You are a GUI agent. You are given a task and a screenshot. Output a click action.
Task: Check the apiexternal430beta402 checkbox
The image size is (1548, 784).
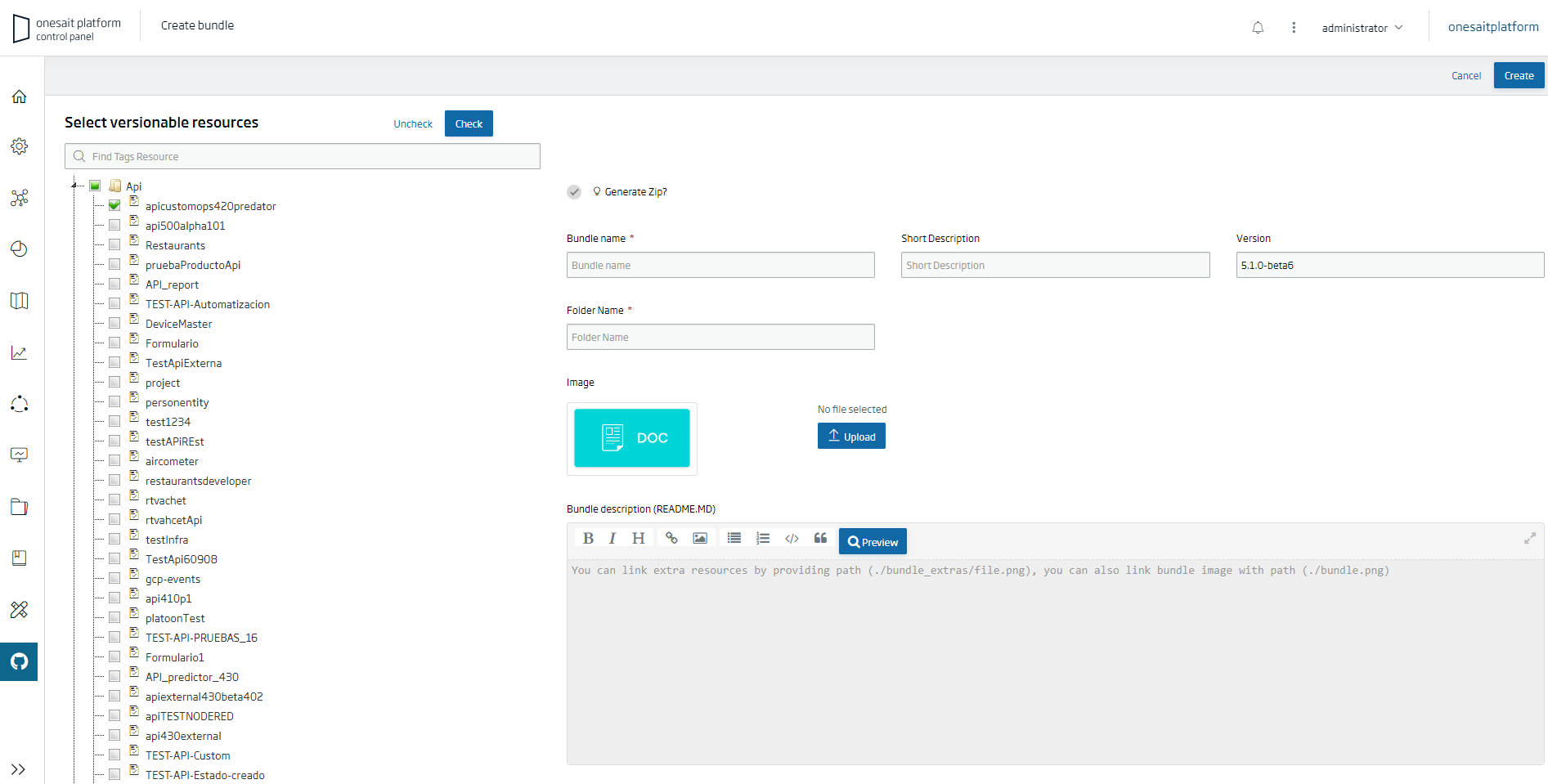114,695
